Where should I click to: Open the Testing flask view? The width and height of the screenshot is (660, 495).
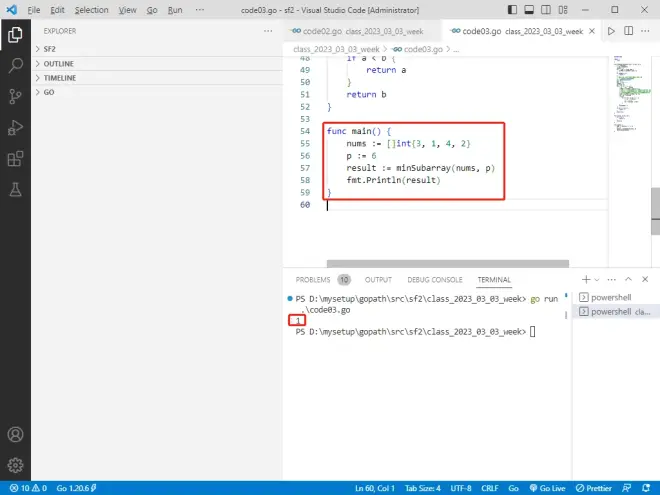15,189
